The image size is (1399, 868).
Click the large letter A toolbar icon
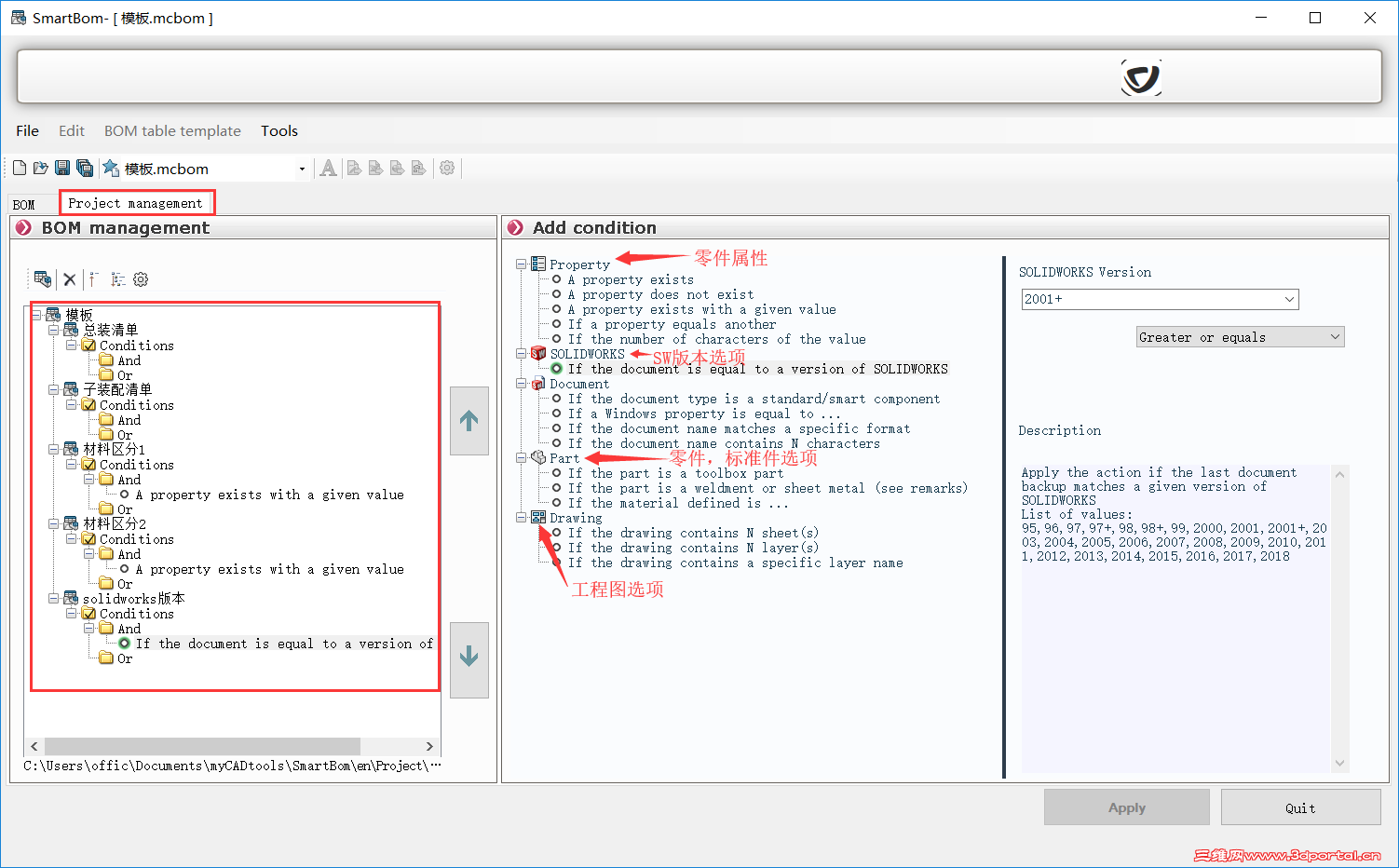tap(328, 168)
